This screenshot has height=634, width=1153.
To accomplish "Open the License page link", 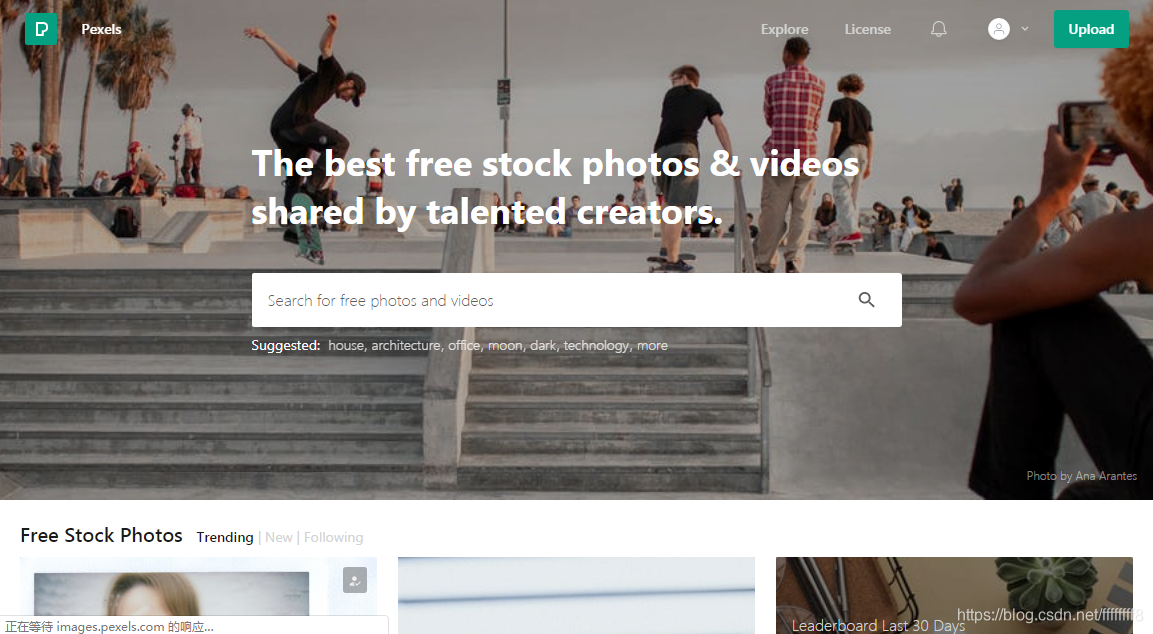I will pos(868,29).
